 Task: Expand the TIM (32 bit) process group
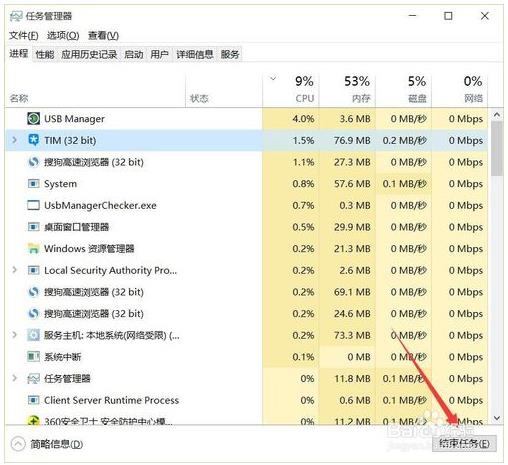point(14,140)
